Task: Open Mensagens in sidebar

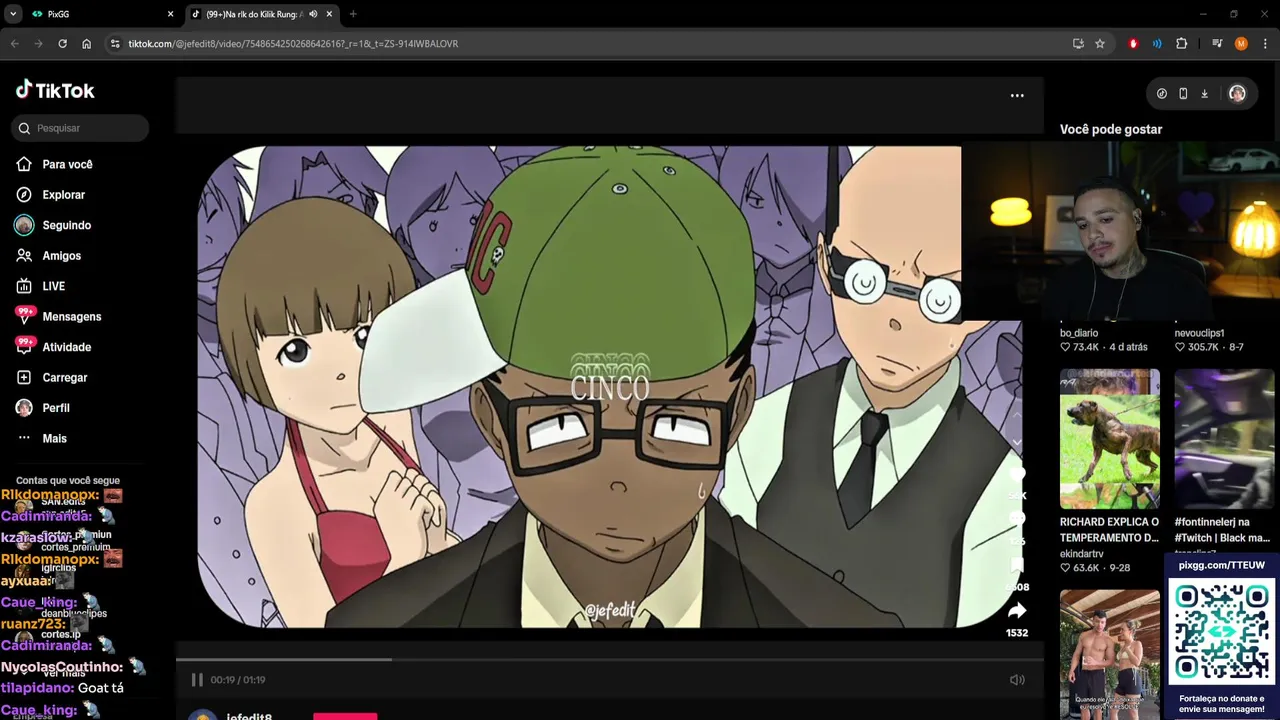Action: pos(71,317)
